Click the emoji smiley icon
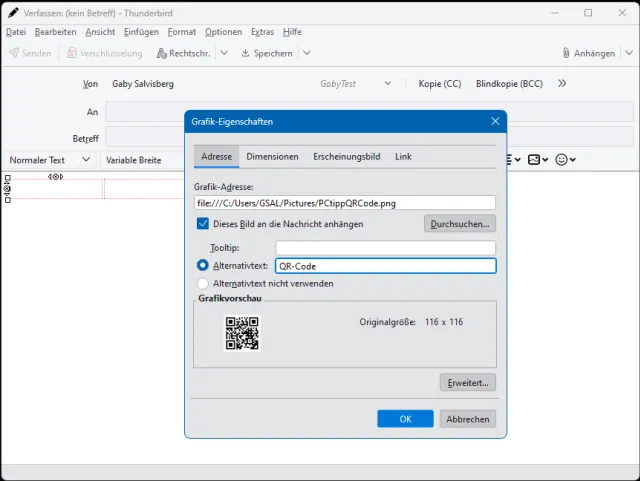 [x=562, y=160]
